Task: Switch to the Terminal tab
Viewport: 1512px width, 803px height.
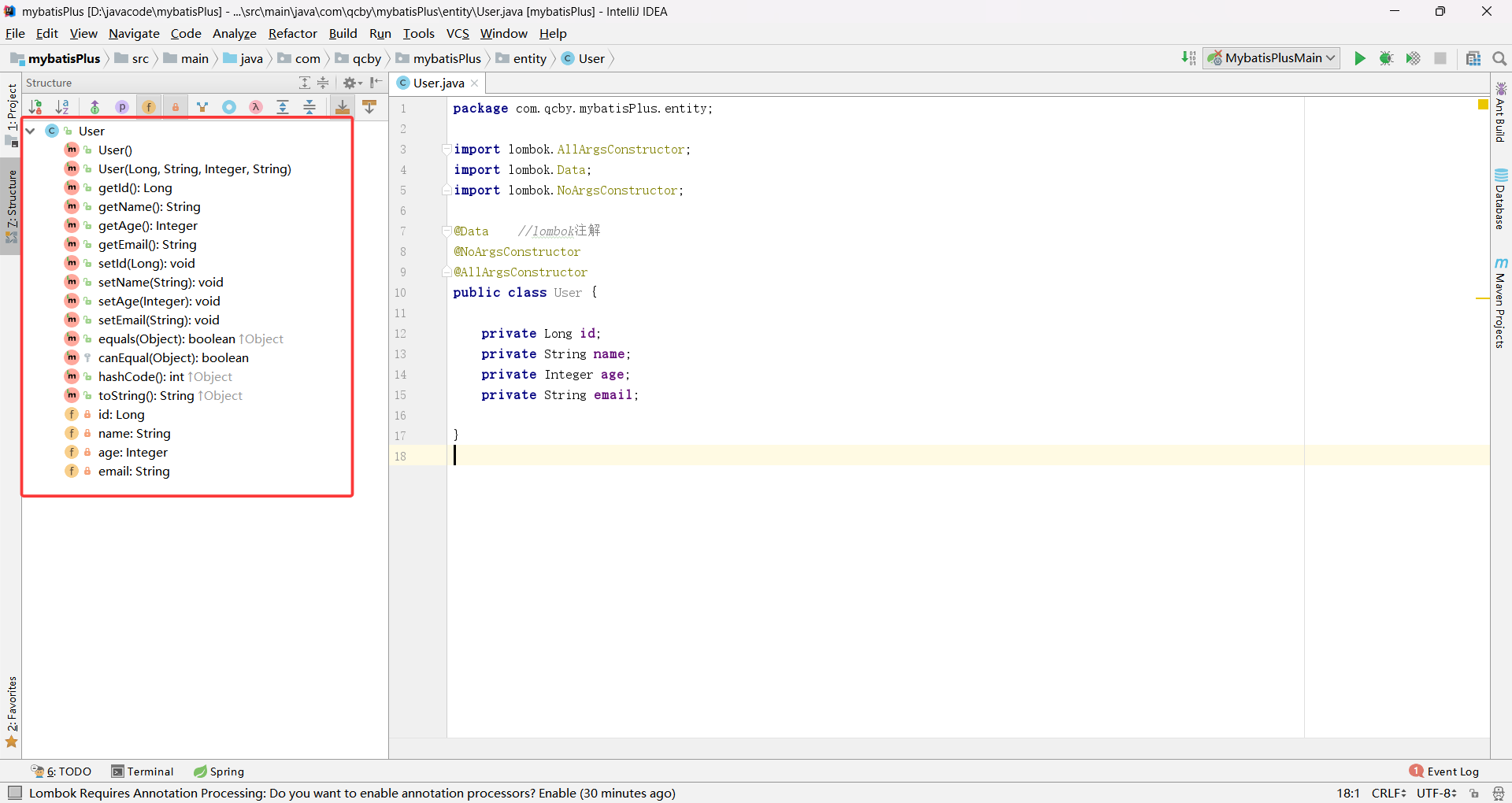Action: 150,771
